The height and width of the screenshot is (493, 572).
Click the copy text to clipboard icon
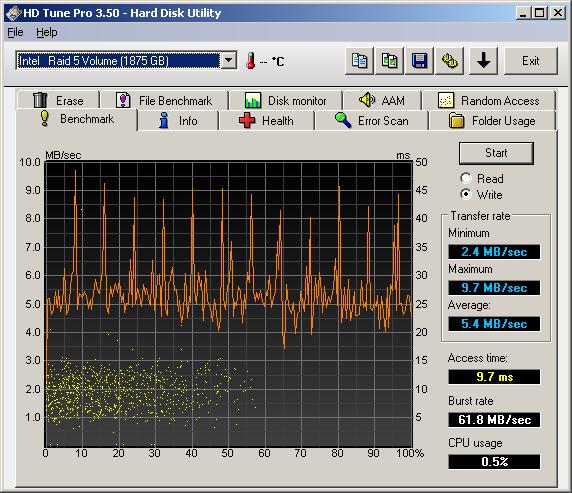(x=359, y=61)
